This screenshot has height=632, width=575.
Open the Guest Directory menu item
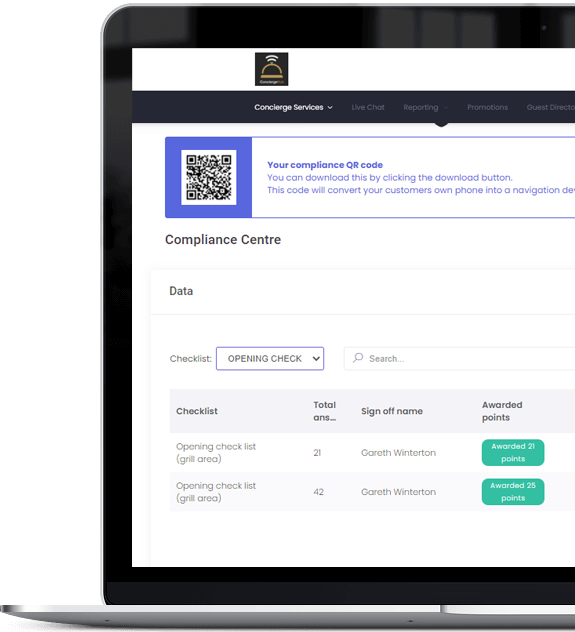pyautogui.click(x=550, y=107)
